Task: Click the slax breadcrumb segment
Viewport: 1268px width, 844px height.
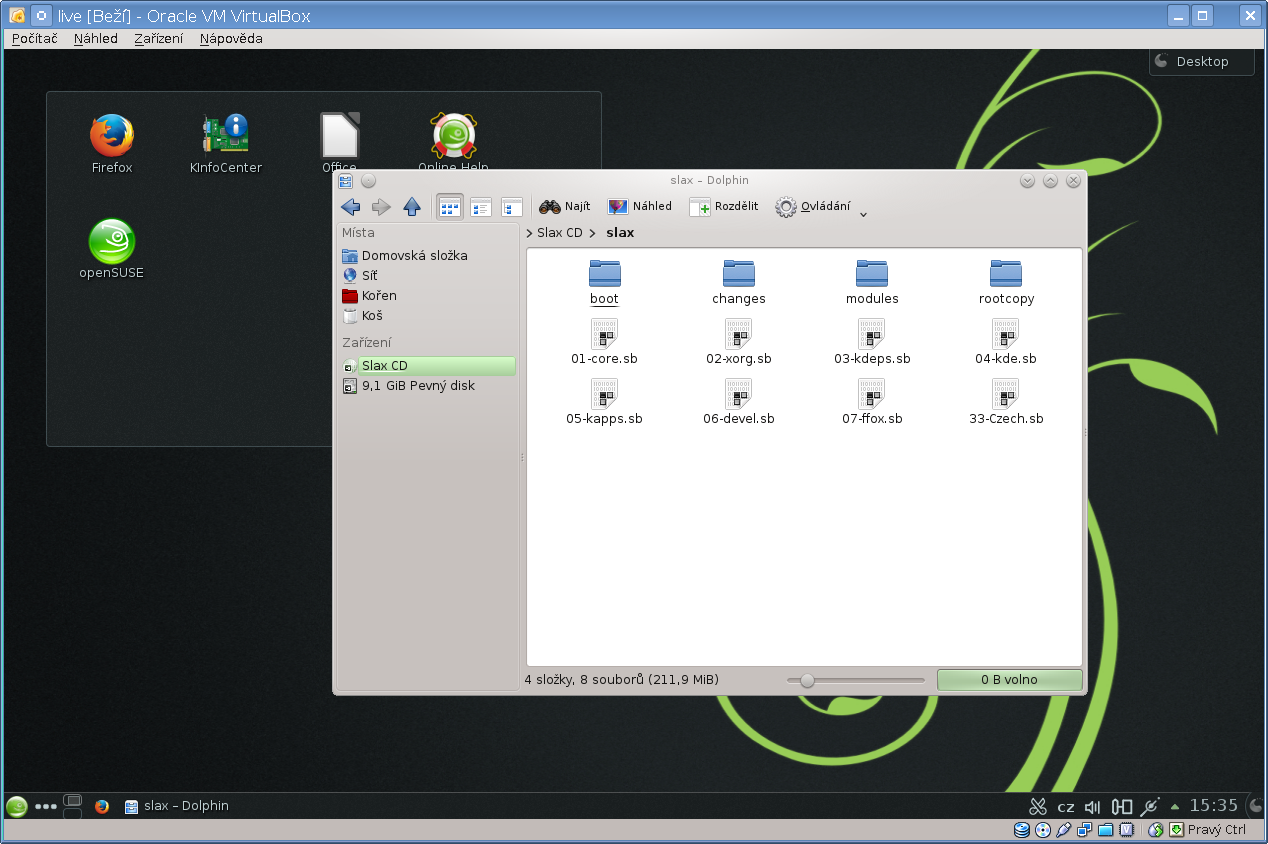Action: [620, 233]
